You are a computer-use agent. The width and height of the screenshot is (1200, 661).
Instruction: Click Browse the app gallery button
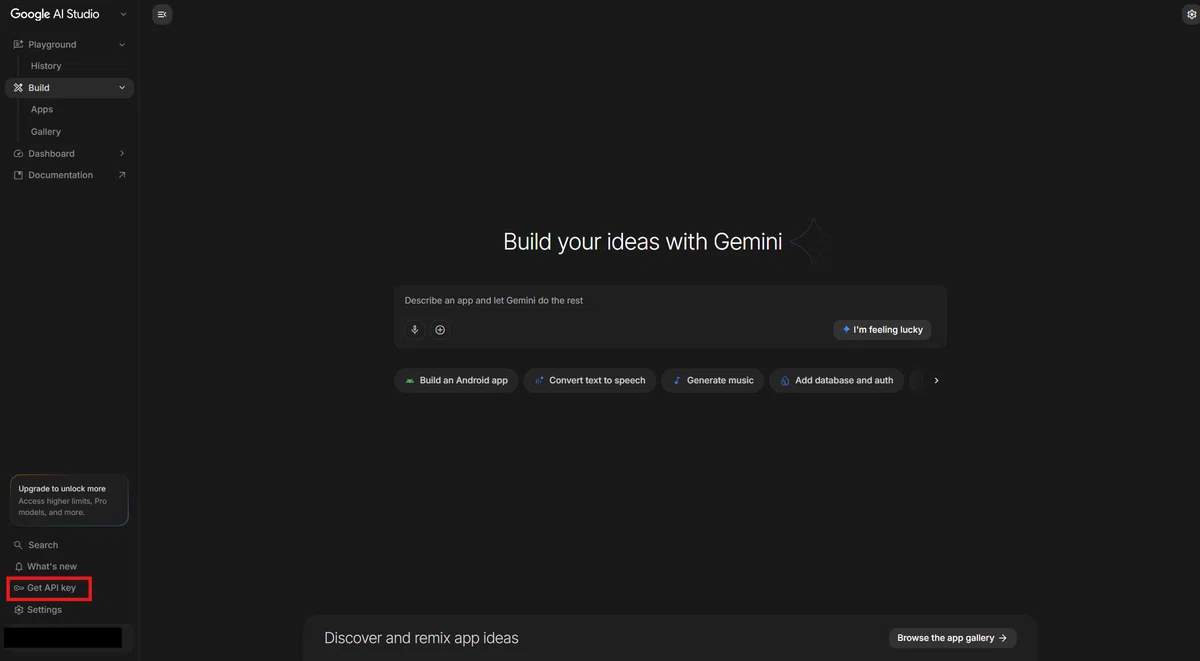952,638
